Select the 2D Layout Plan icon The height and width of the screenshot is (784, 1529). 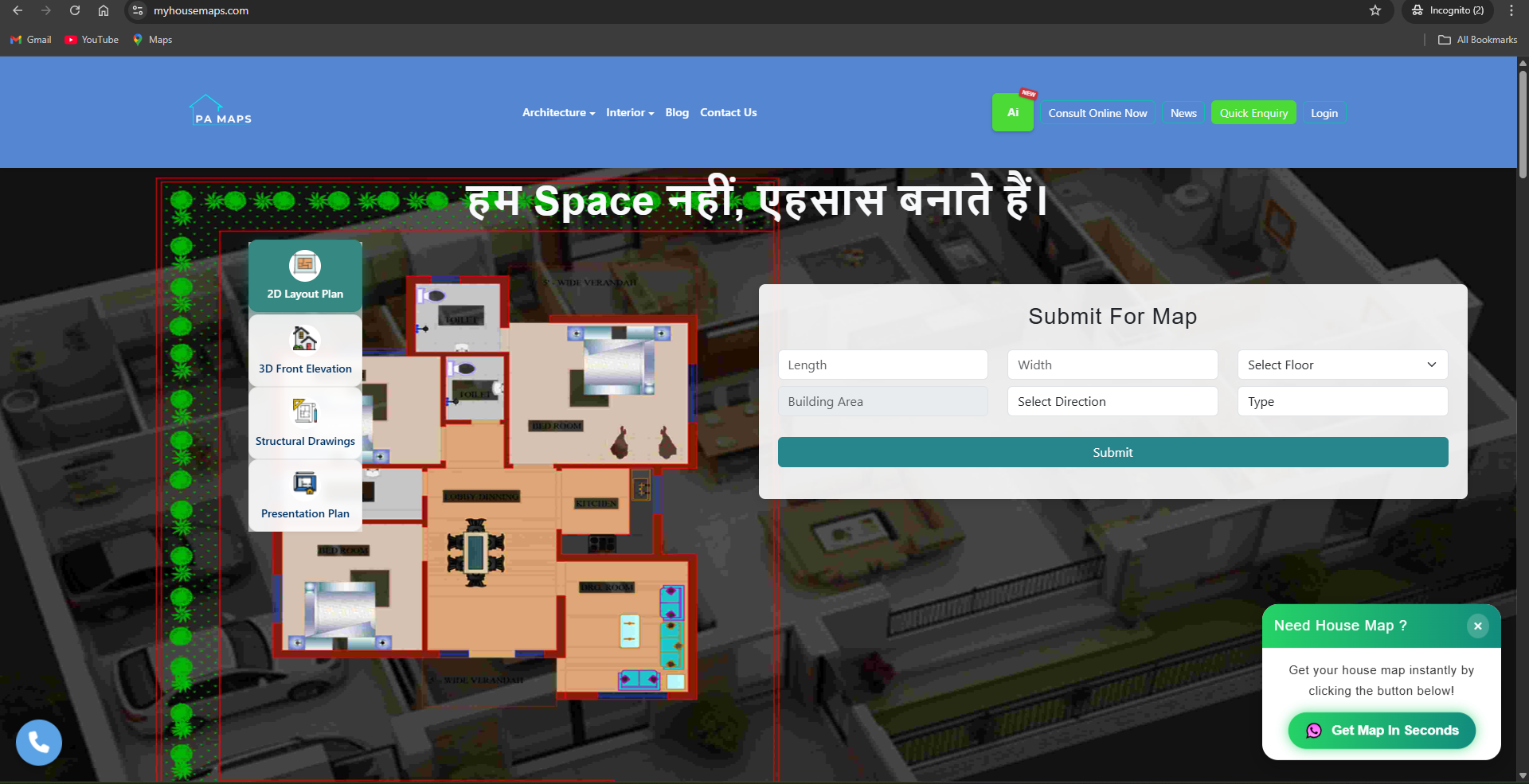pos(305,266)
